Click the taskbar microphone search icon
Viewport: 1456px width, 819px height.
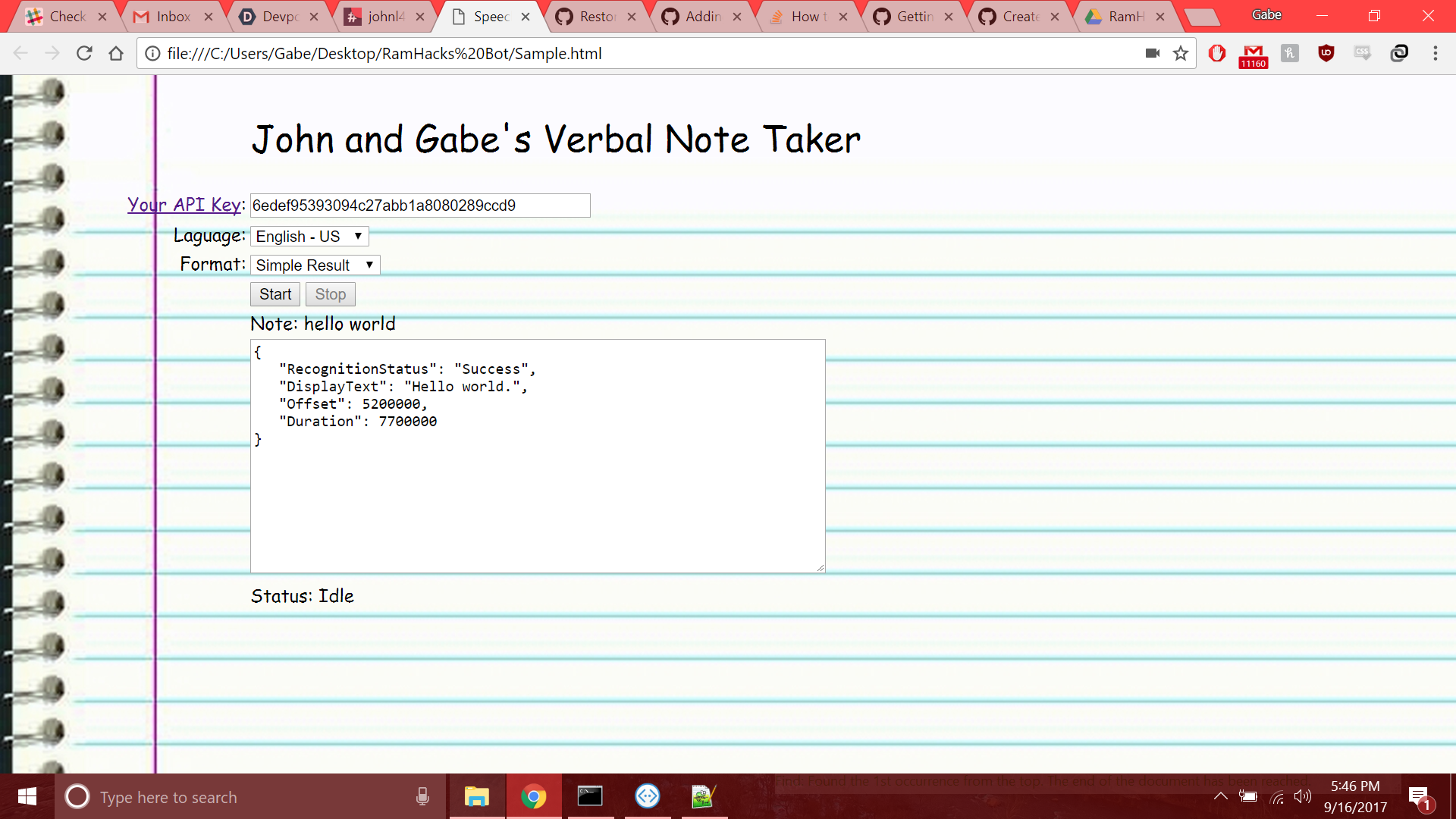point(422,797)
